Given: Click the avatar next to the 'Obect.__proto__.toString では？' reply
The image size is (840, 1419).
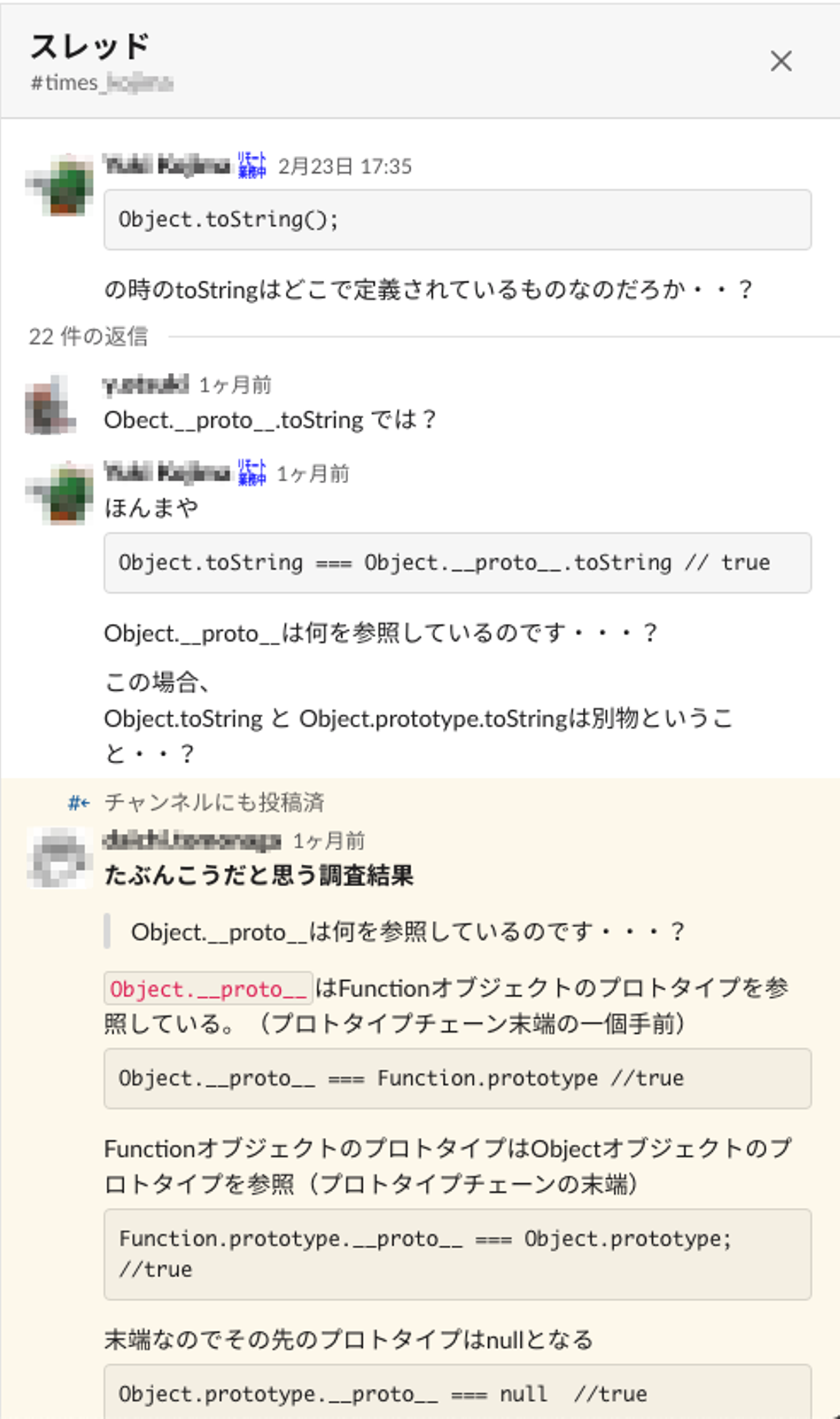Looking at the screenshot, I should click(51, 405).
